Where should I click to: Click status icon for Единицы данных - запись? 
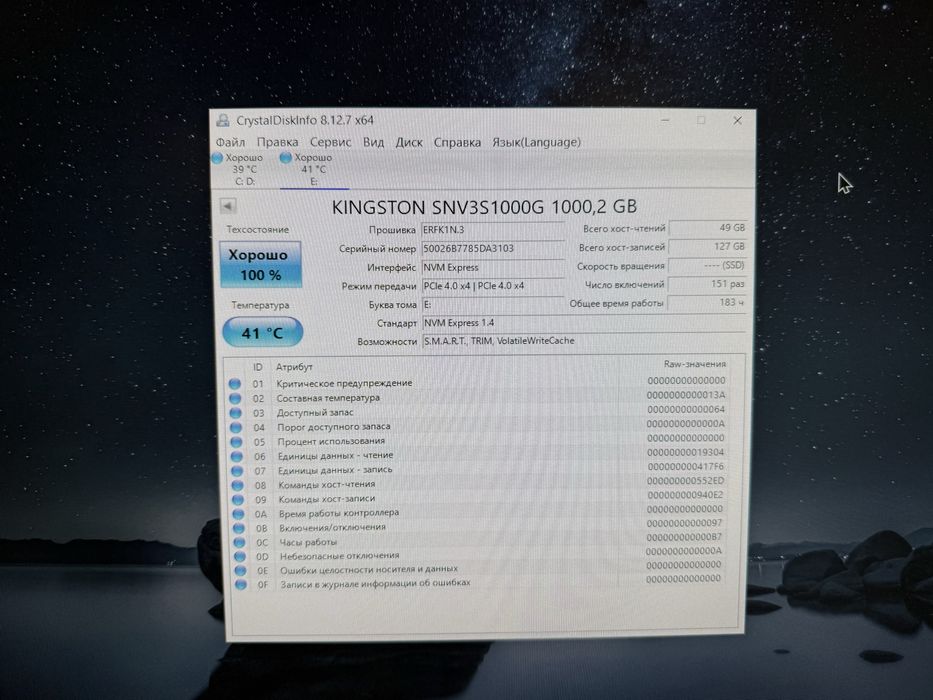[x=237, y=471]
